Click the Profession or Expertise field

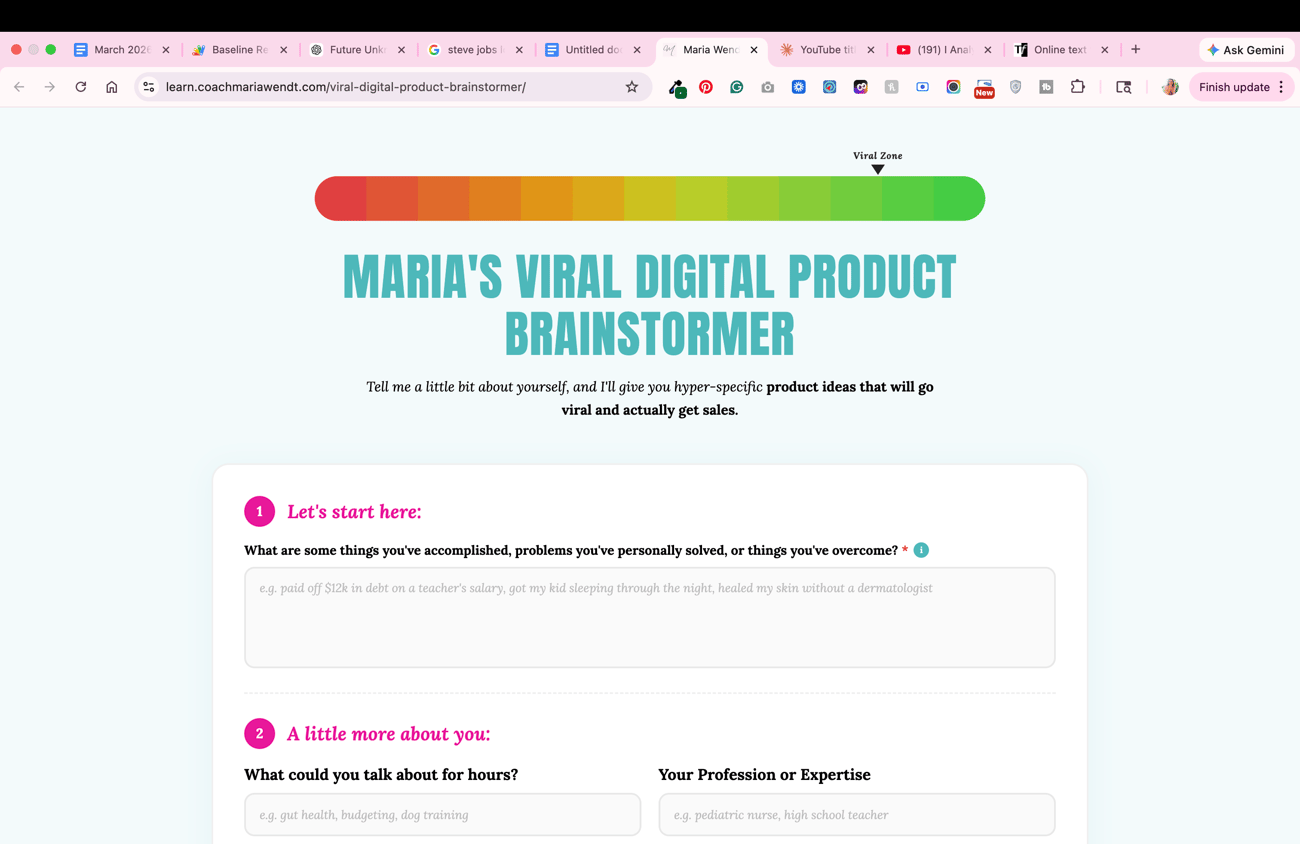[x=856, y=815]
